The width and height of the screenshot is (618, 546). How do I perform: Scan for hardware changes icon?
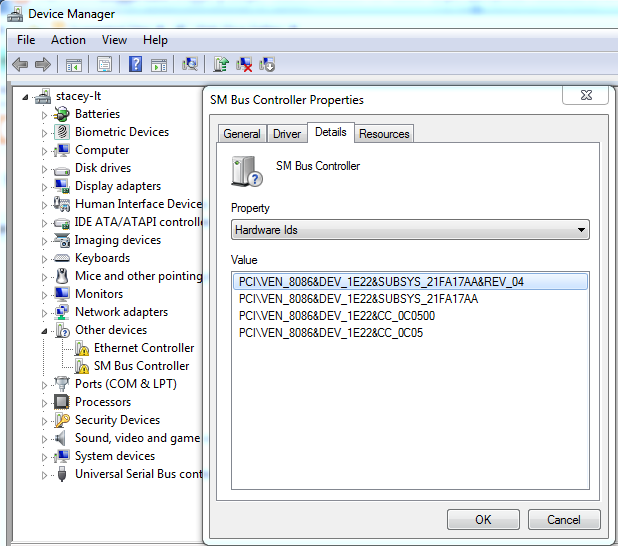[x=190, y=64]
